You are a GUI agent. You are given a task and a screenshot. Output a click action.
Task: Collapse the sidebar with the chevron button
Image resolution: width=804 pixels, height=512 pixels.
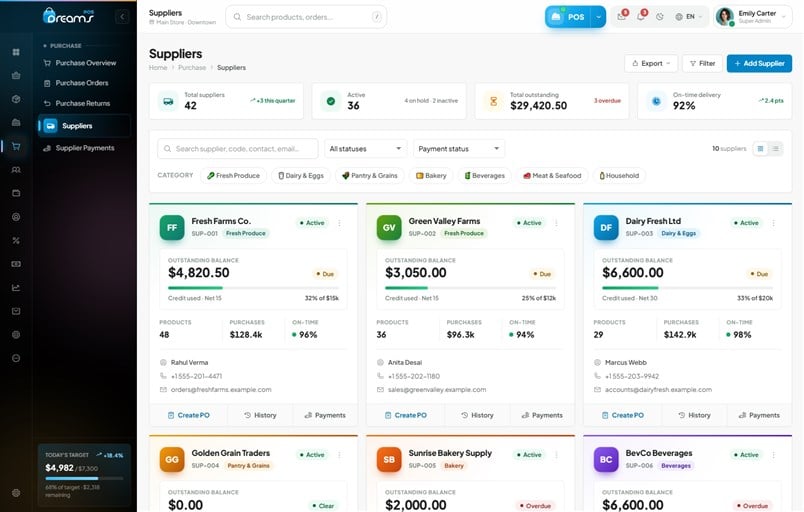click(122, 17)
